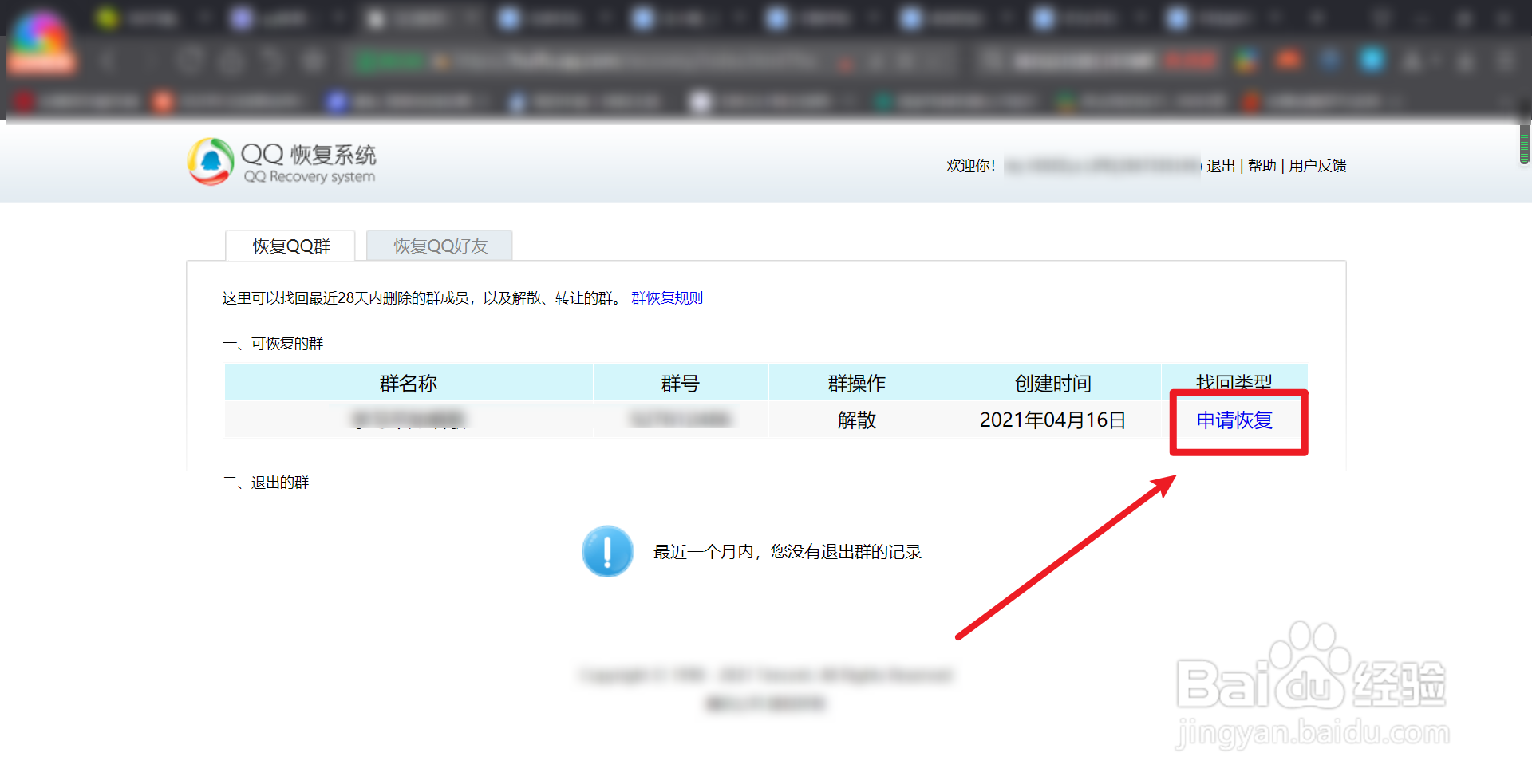Click the page vertical scrollbar thumb
This screenshot has width=1532, height=784.
(x=1525, y=144)
